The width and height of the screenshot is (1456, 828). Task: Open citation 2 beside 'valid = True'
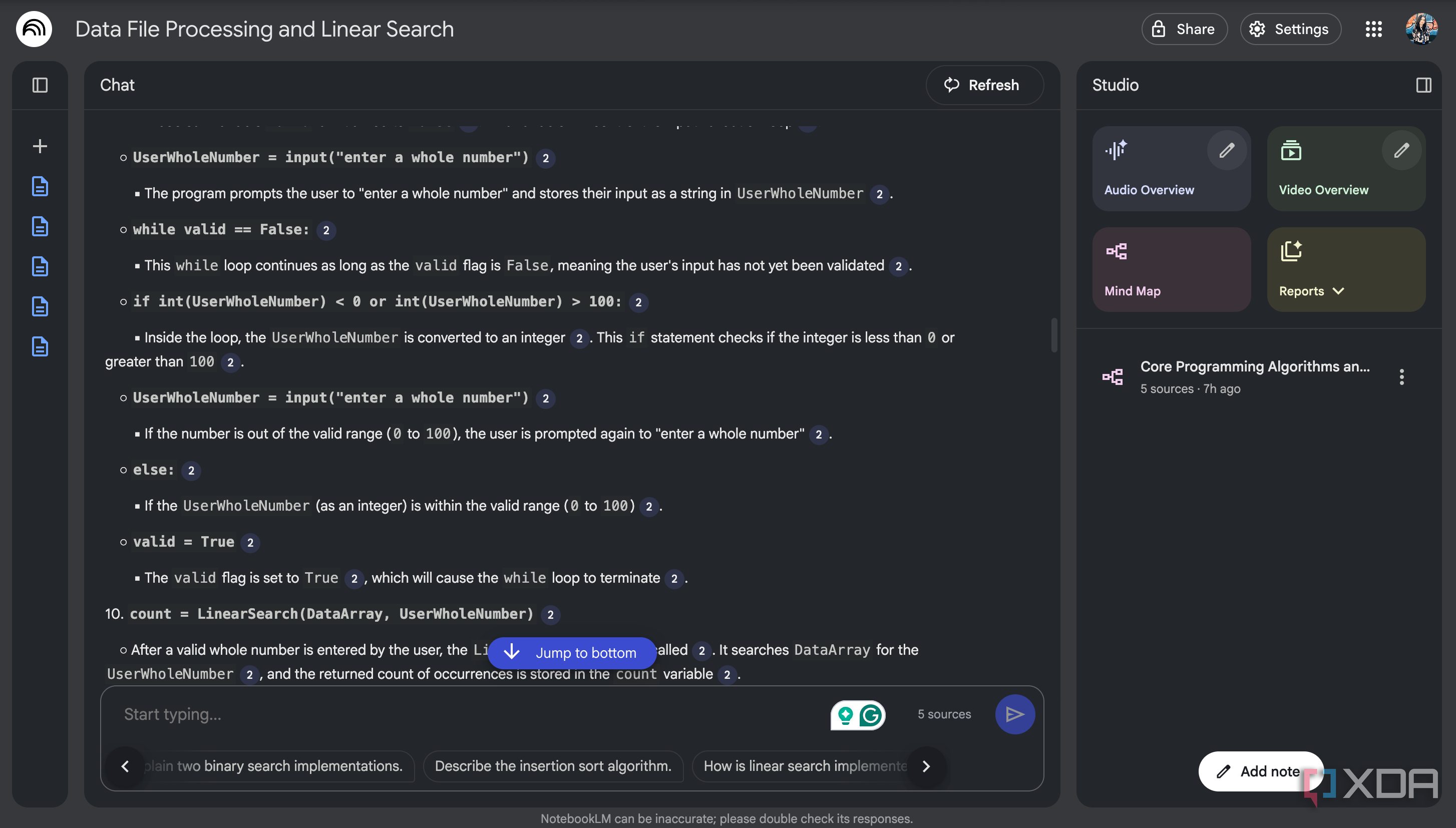pos(250,543)
